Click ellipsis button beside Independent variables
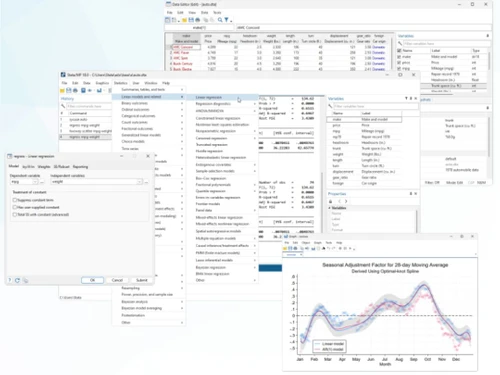 click(146, 182)
